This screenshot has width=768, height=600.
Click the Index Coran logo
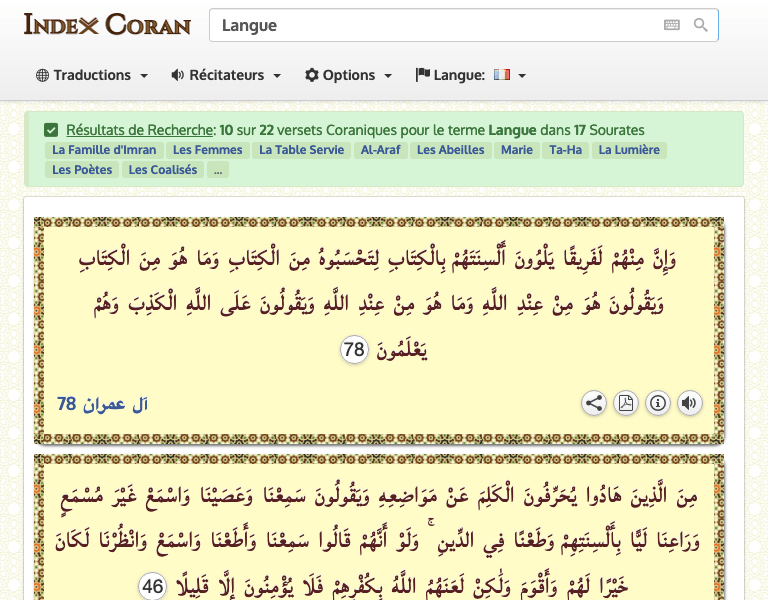click(x=107, y=24)
